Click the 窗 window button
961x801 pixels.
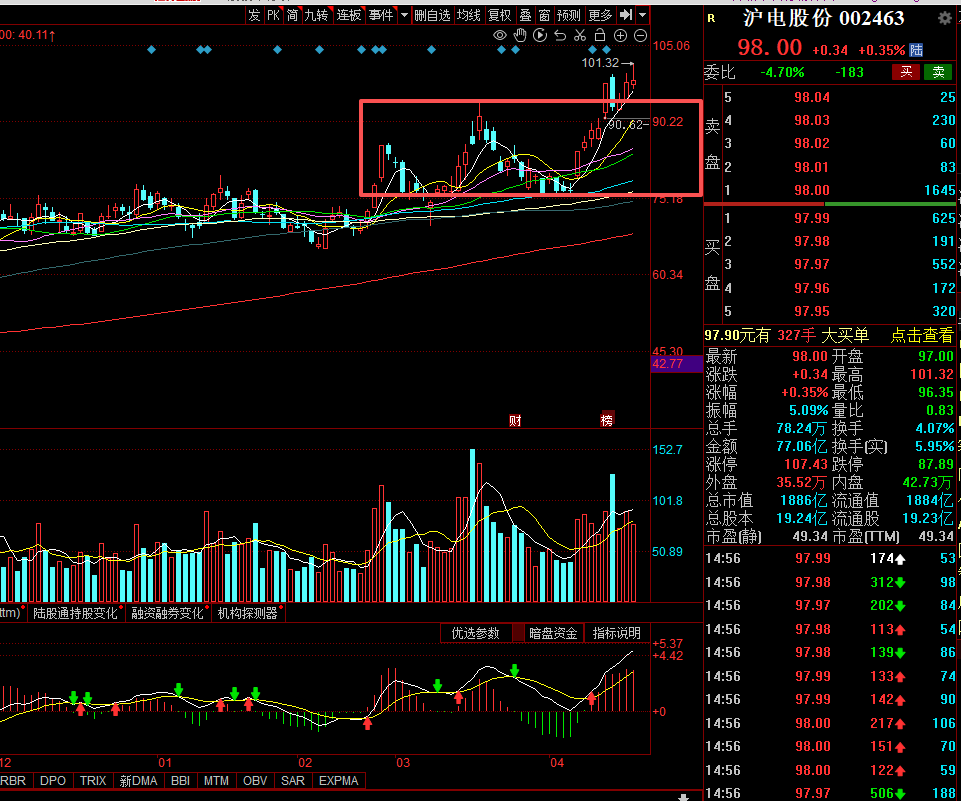[544, 15]
